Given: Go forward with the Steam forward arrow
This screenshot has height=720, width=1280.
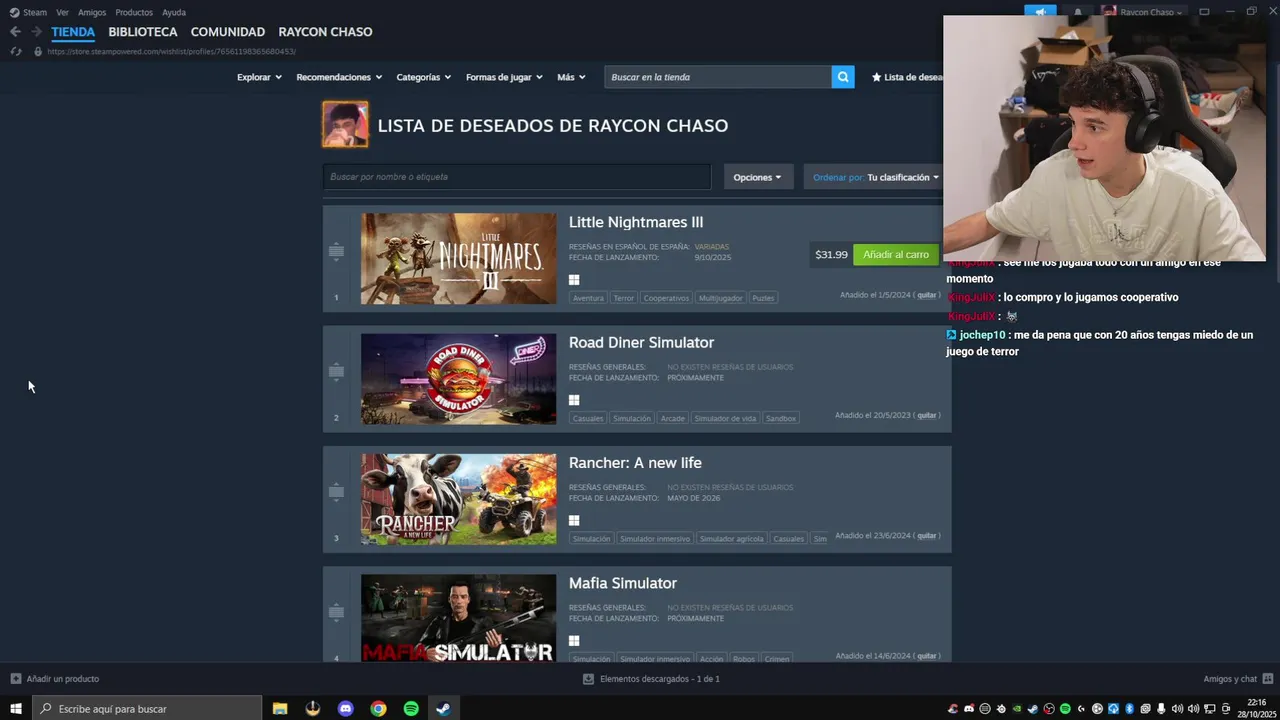Looking at the screenshot, I should coord(36,32).
